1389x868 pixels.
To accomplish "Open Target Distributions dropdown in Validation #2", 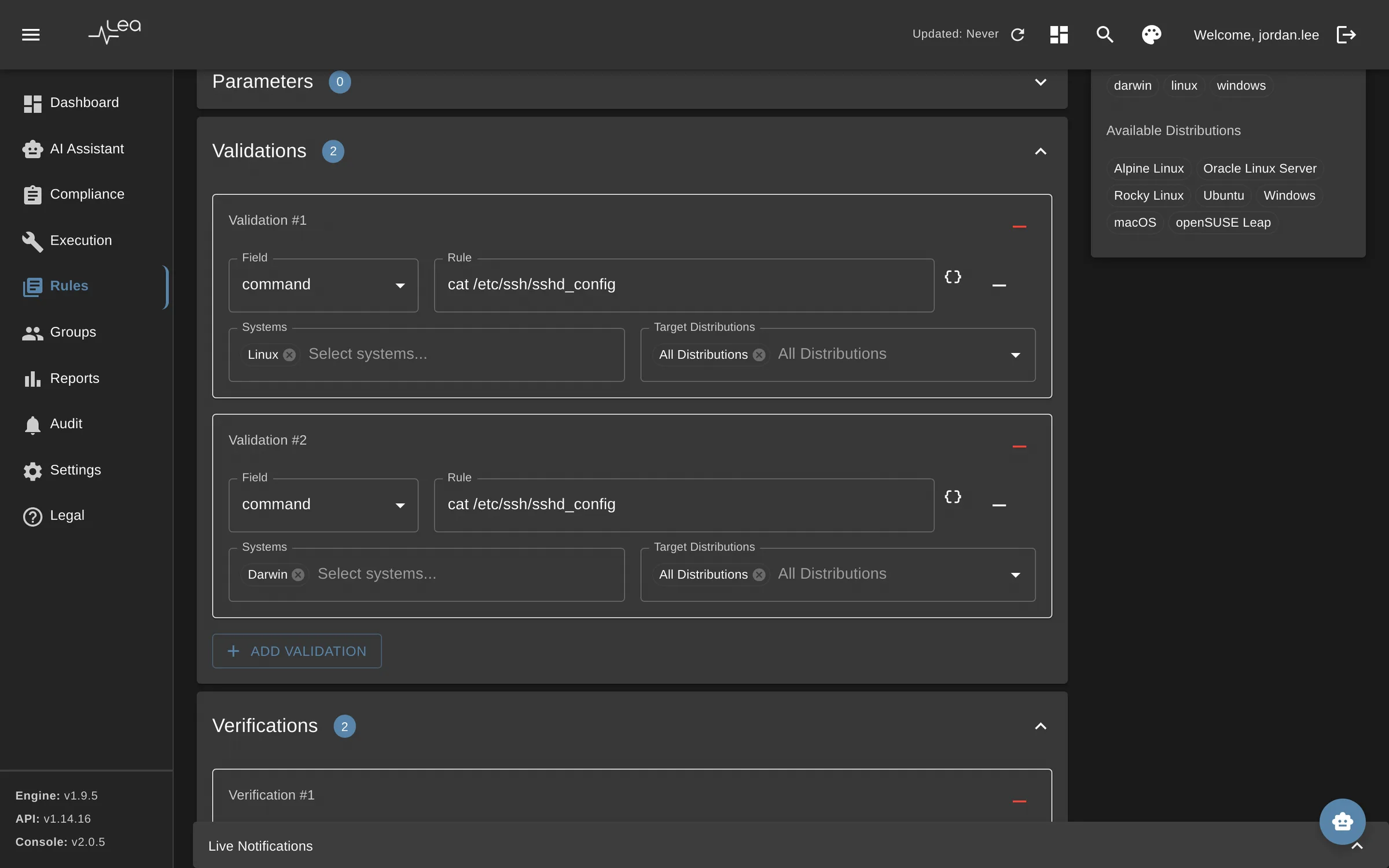I will (x=1015, y=575).
